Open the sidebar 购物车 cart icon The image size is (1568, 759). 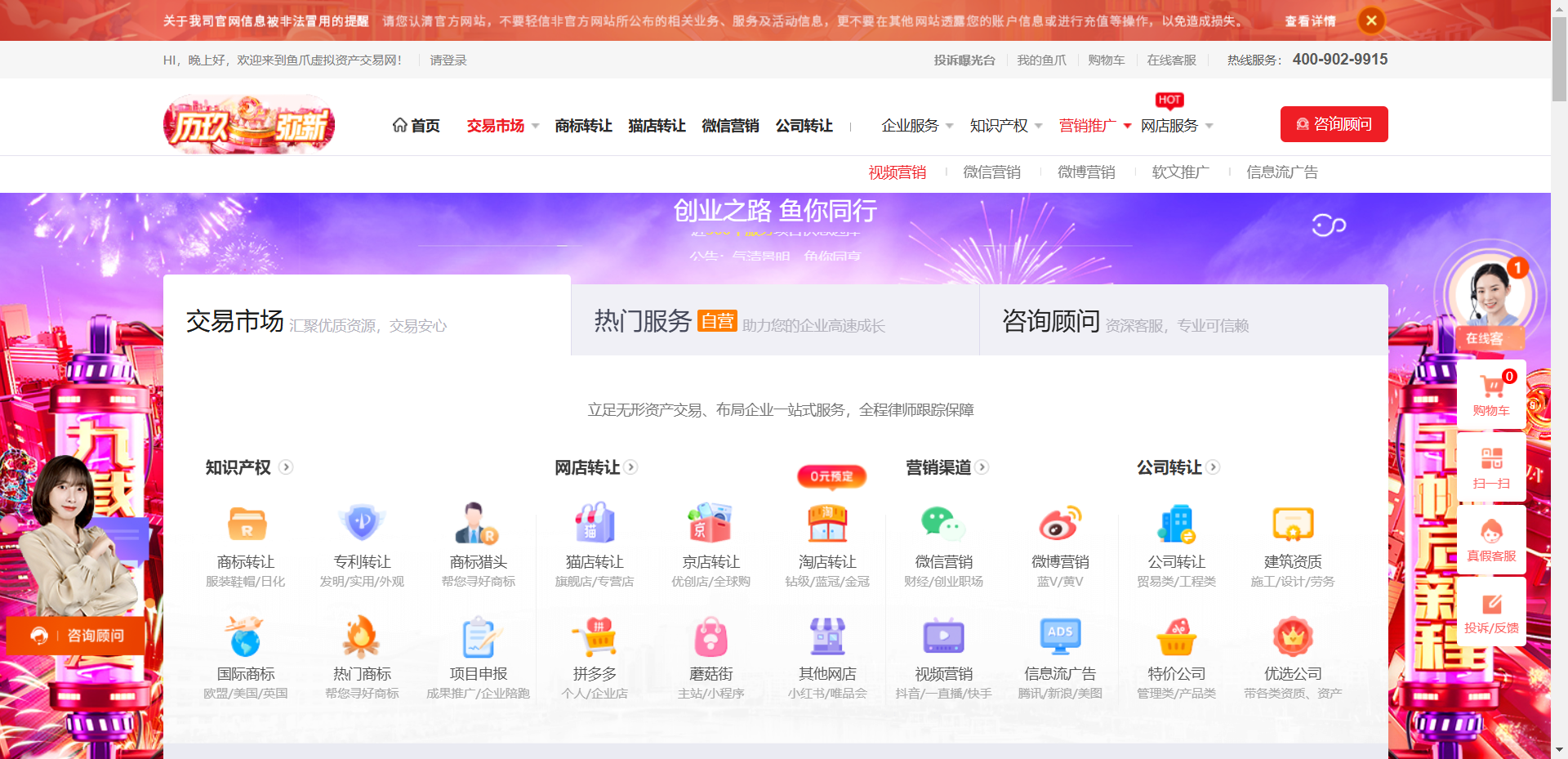(1492, 385)
